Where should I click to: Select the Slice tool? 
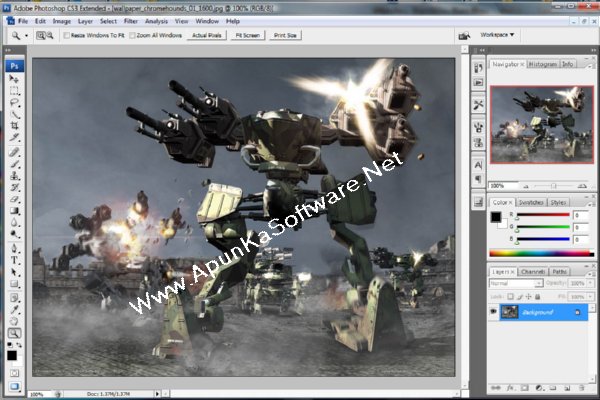click(14, 137)
